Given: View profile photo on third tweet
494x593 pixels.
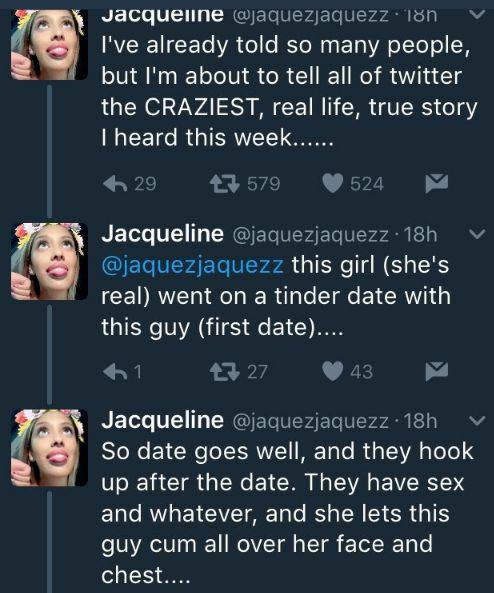Looking at the screenshot, I should point(49,448).
